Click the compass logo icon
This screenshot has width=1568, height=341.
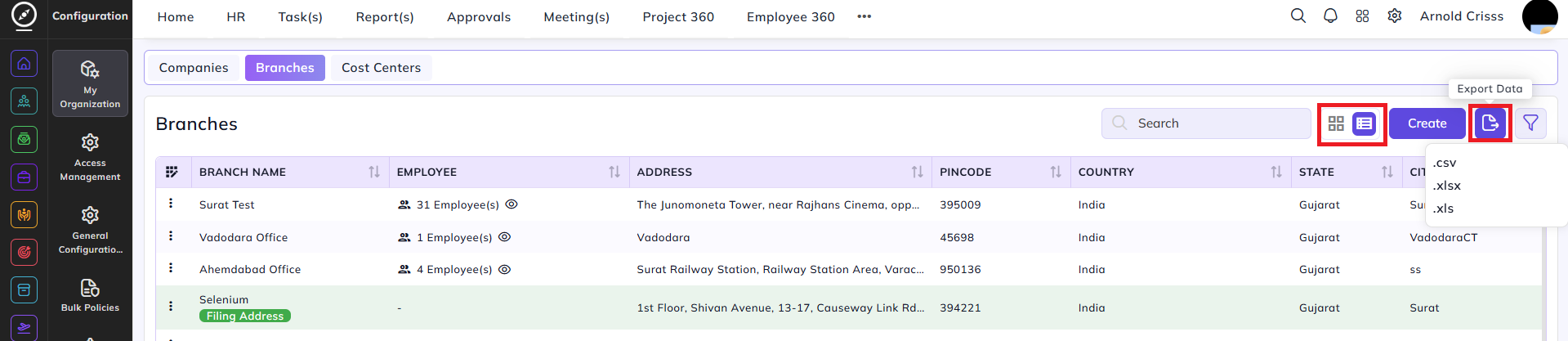(24, 16)
